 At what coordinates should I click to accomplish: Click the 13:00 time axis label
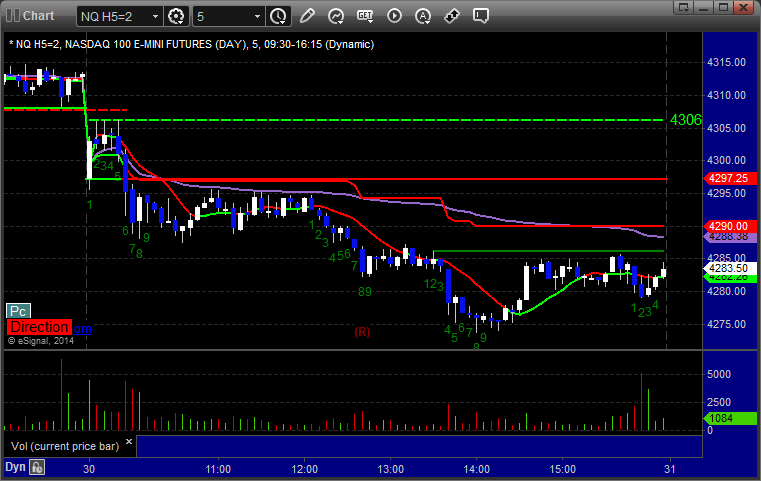tap(391, 469)
